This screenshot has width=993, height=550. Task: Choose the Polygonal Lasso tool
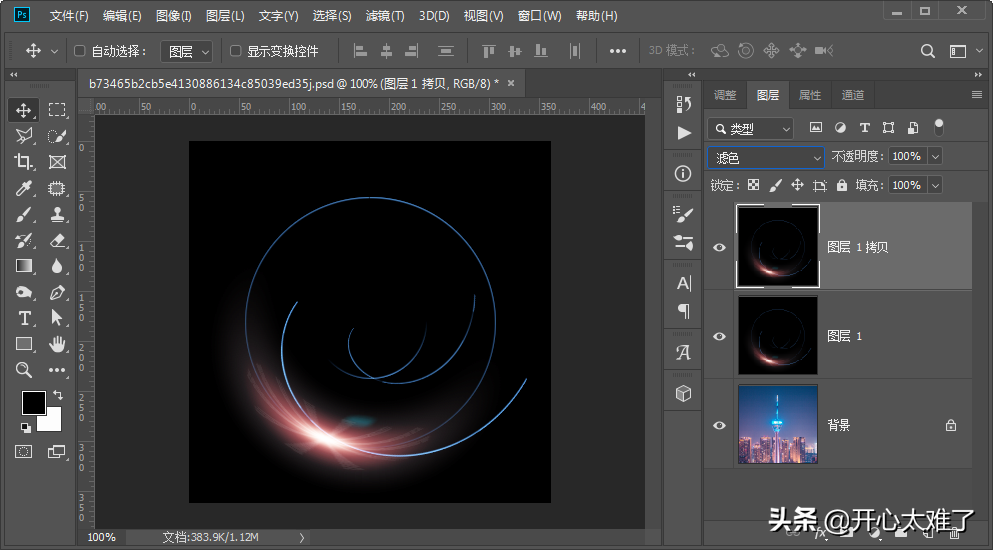23,136
